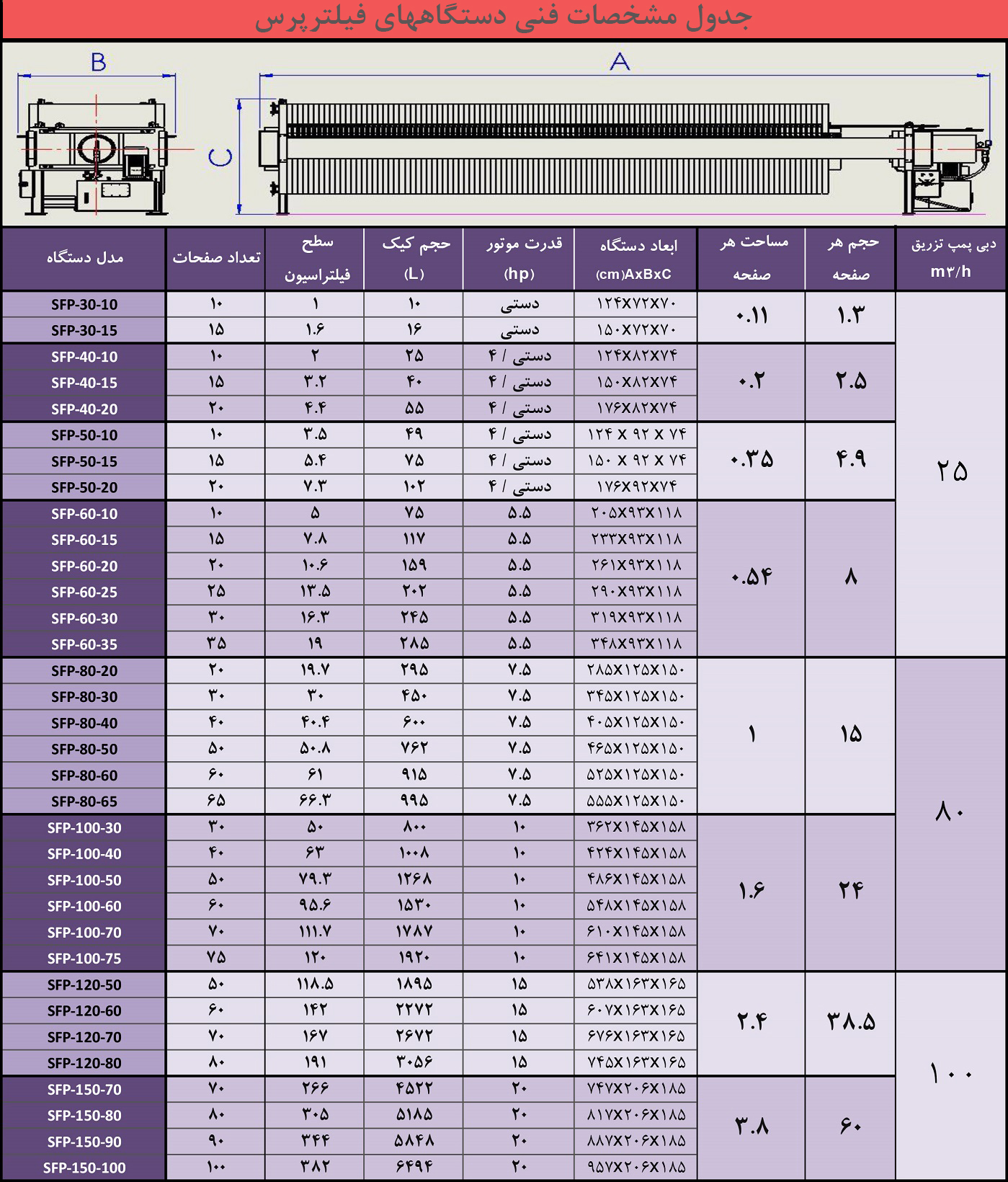
Task: Click the plate volume cell showing ۳۸.۵
Action: 850,1022
